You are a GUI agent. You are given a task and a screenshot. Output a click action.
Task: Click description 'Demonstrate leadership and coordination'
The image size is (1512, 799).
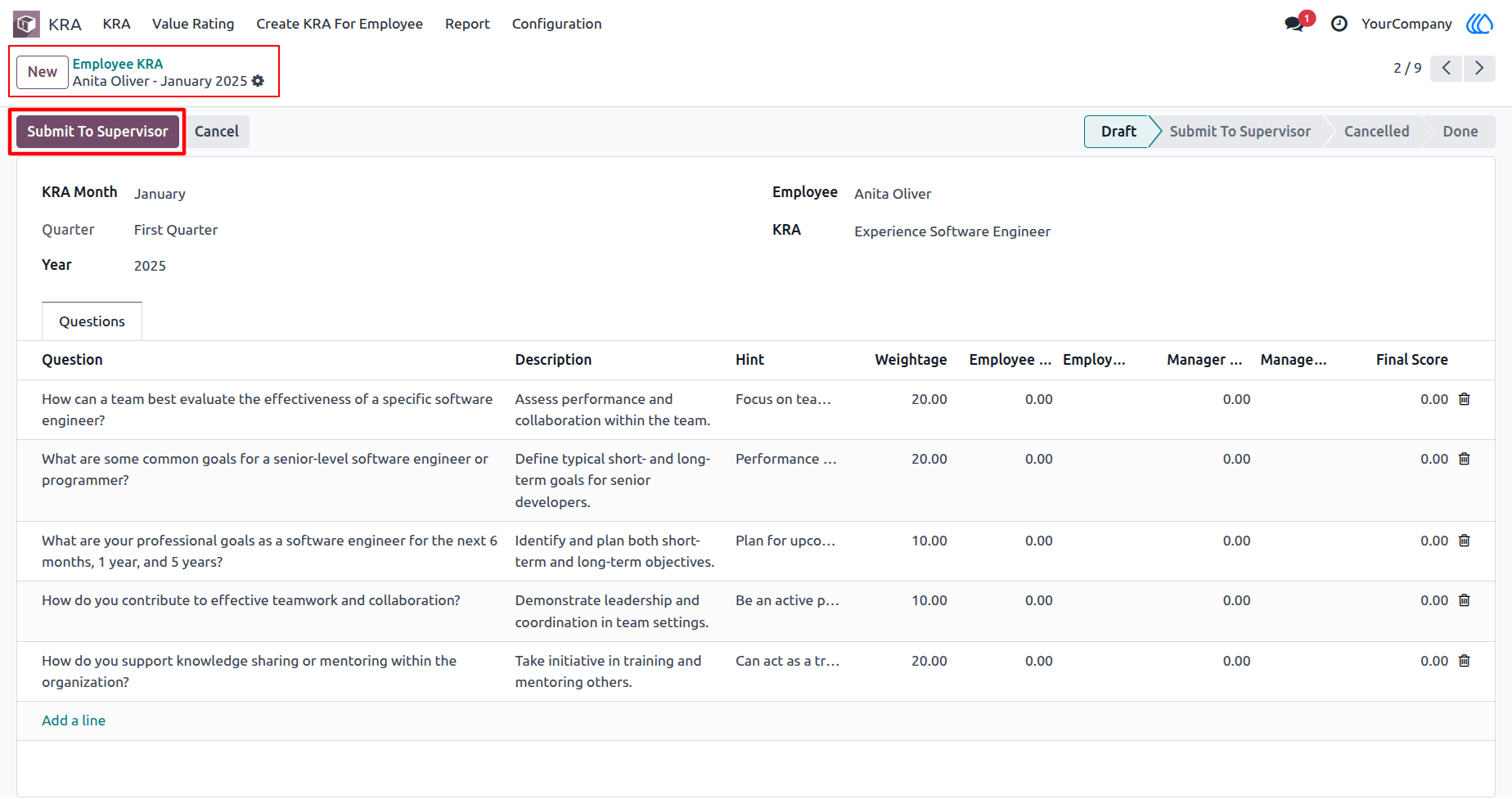point(612,612)
